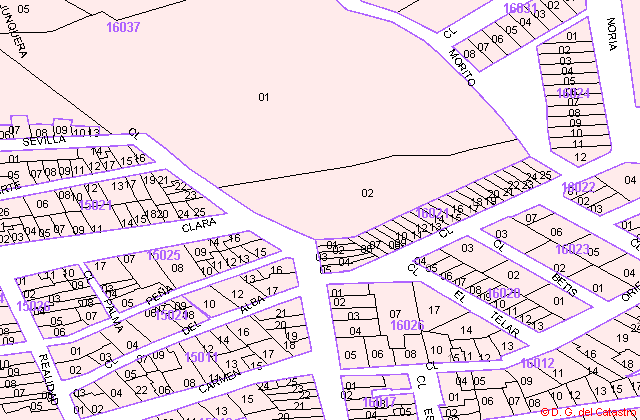This screenshot has height=420, width=640.
Task: Select parcel 14 in block 16026
Action: pyautogui.click(x=467, y=330)
